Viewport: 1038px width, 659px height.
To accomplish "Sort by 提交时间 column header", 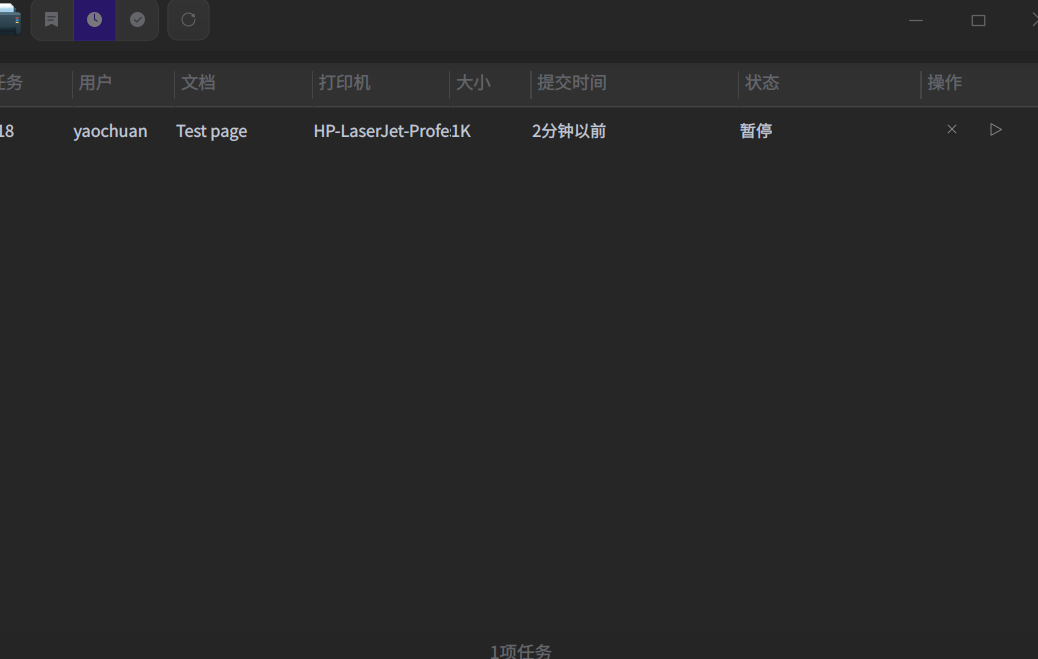I will tap(634, 83).
